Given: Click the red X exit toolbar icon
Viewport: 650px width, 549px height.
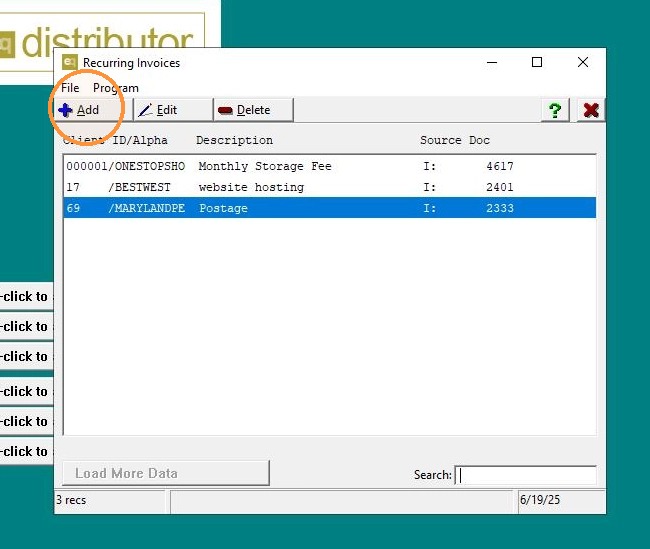Looking at the screenshot, I should (591, 110).
